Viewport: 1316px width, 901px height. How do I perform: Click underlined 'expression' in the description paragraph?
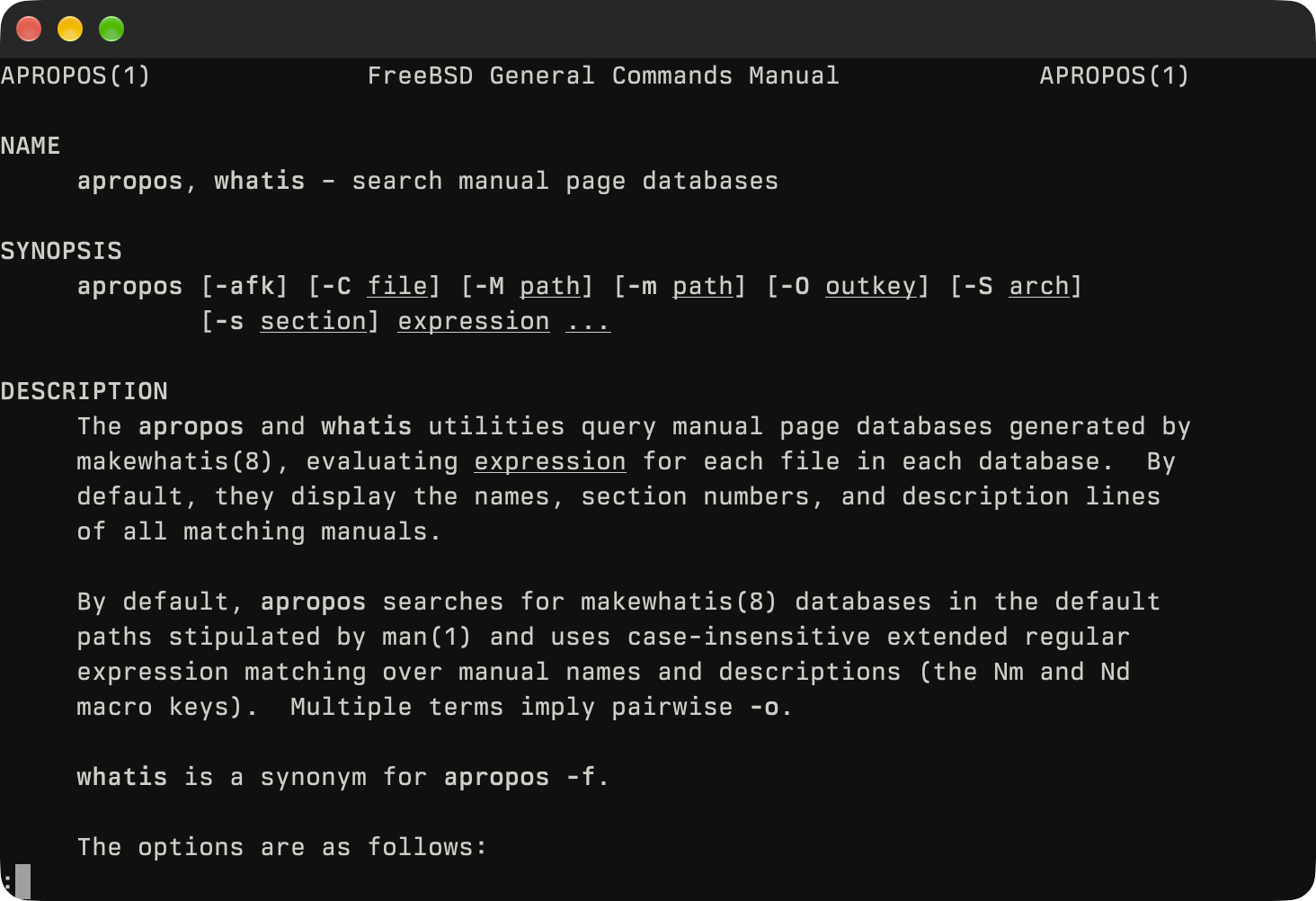click(550, 461)
